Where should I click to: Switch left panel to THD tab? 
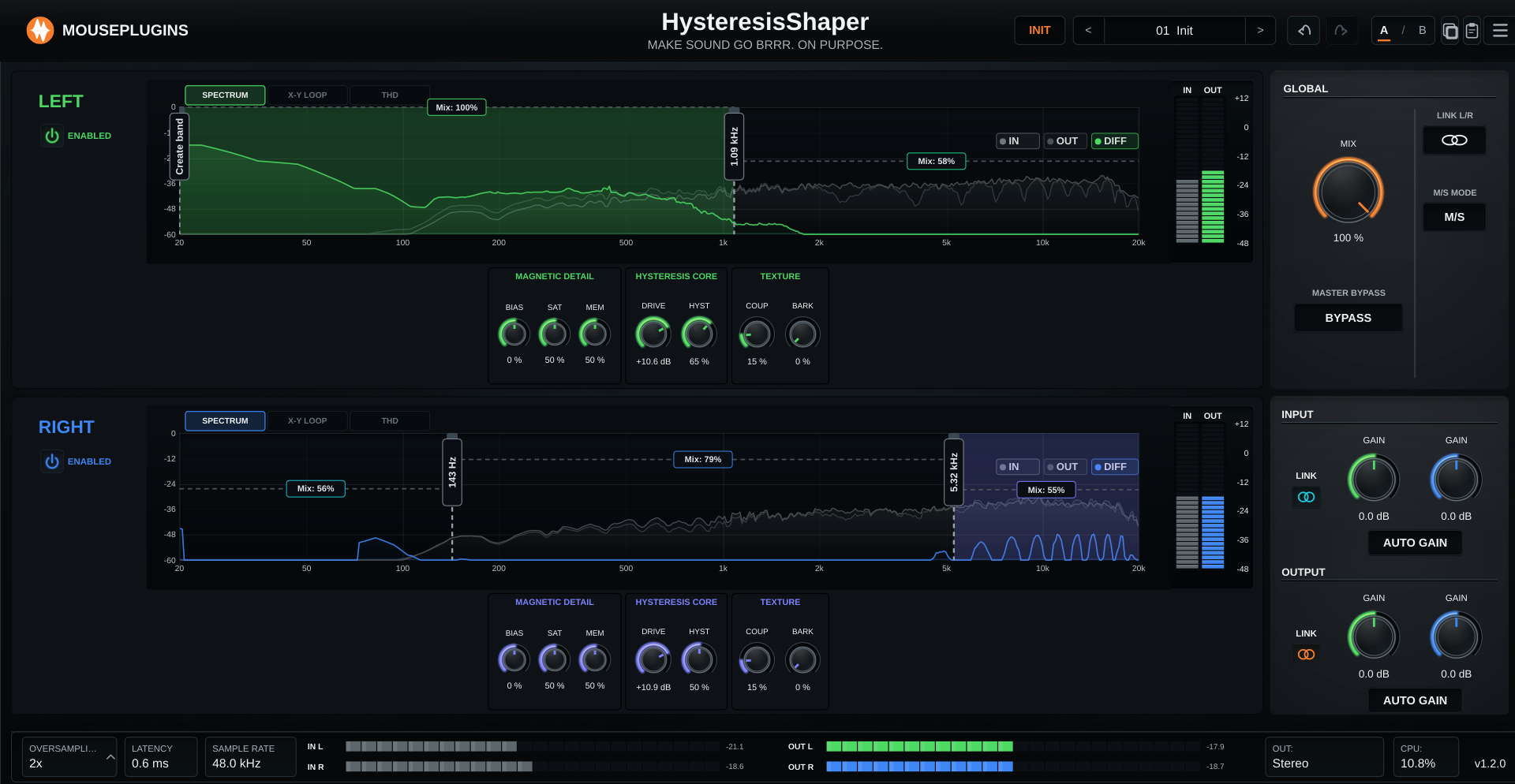[390, 95]
